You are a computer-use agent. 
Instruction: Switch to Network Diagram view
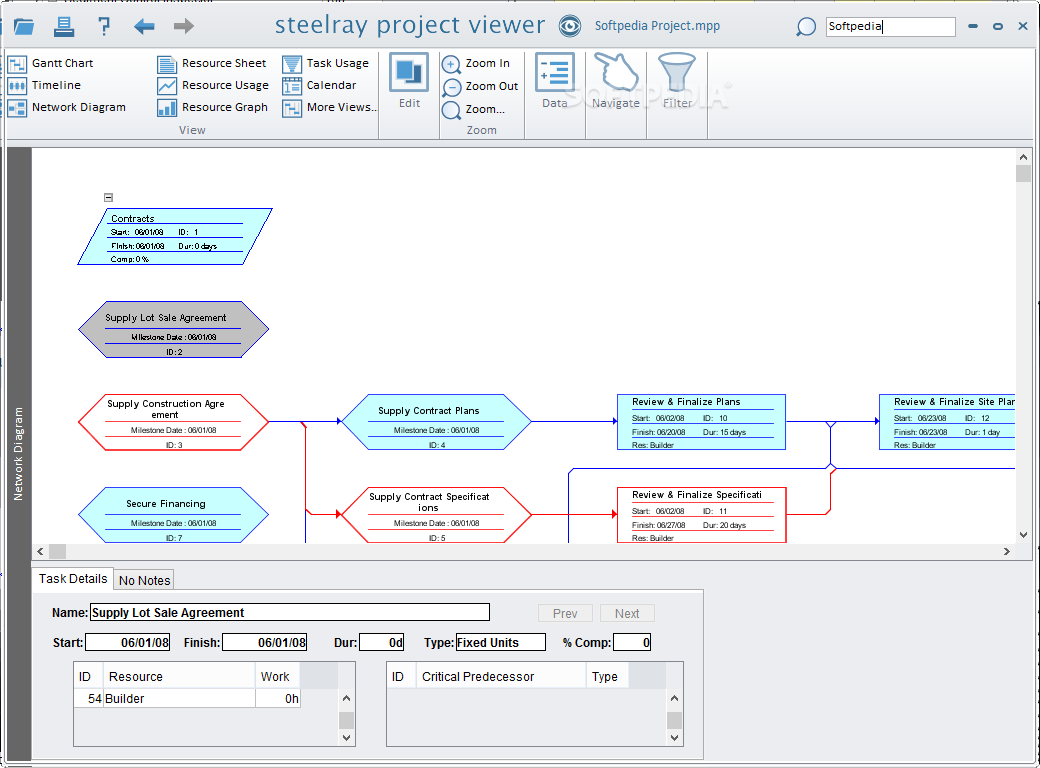point(66,107)
